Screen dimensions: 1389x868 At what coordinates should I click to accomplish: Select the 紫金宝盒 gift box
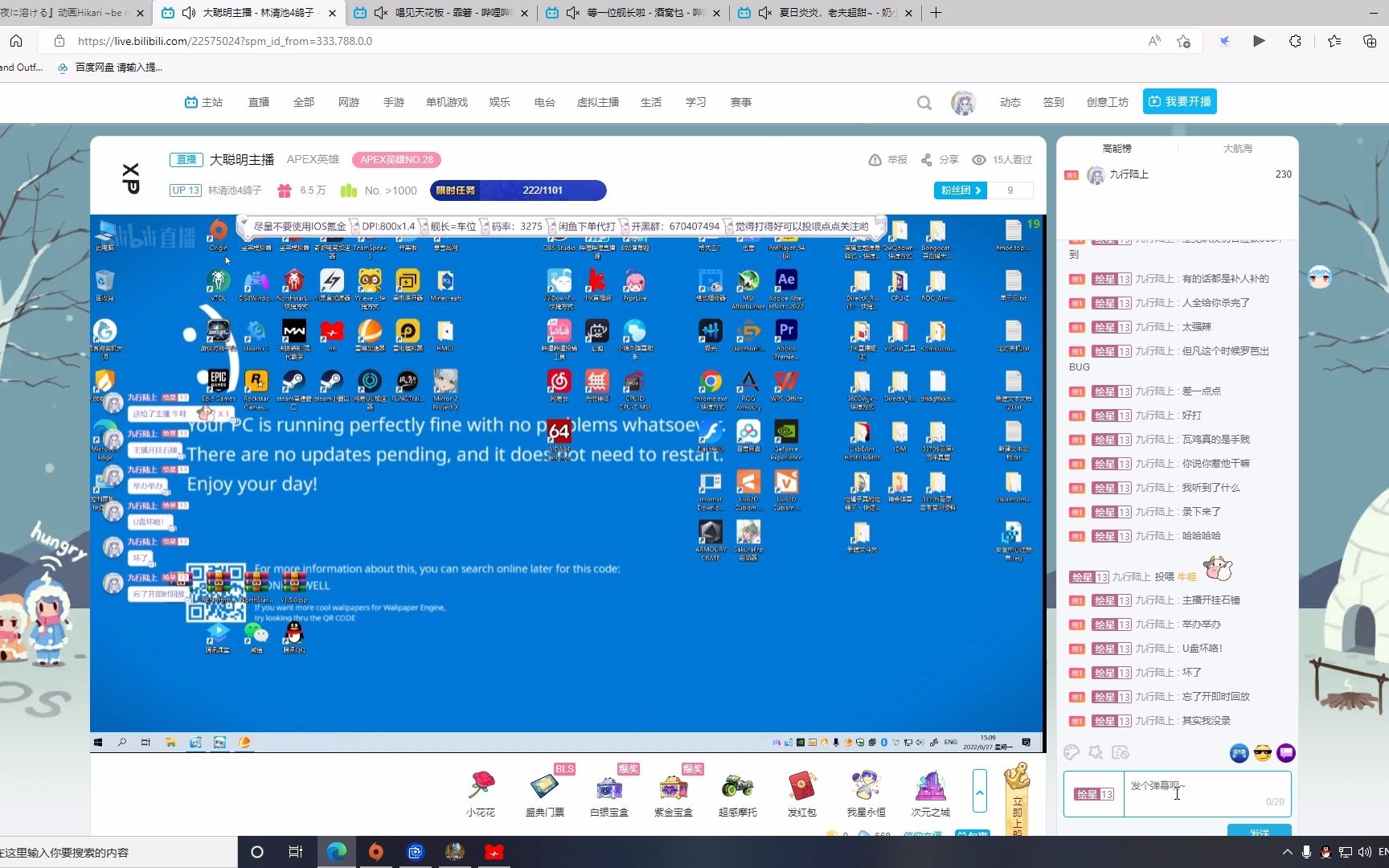click(674, 786)
